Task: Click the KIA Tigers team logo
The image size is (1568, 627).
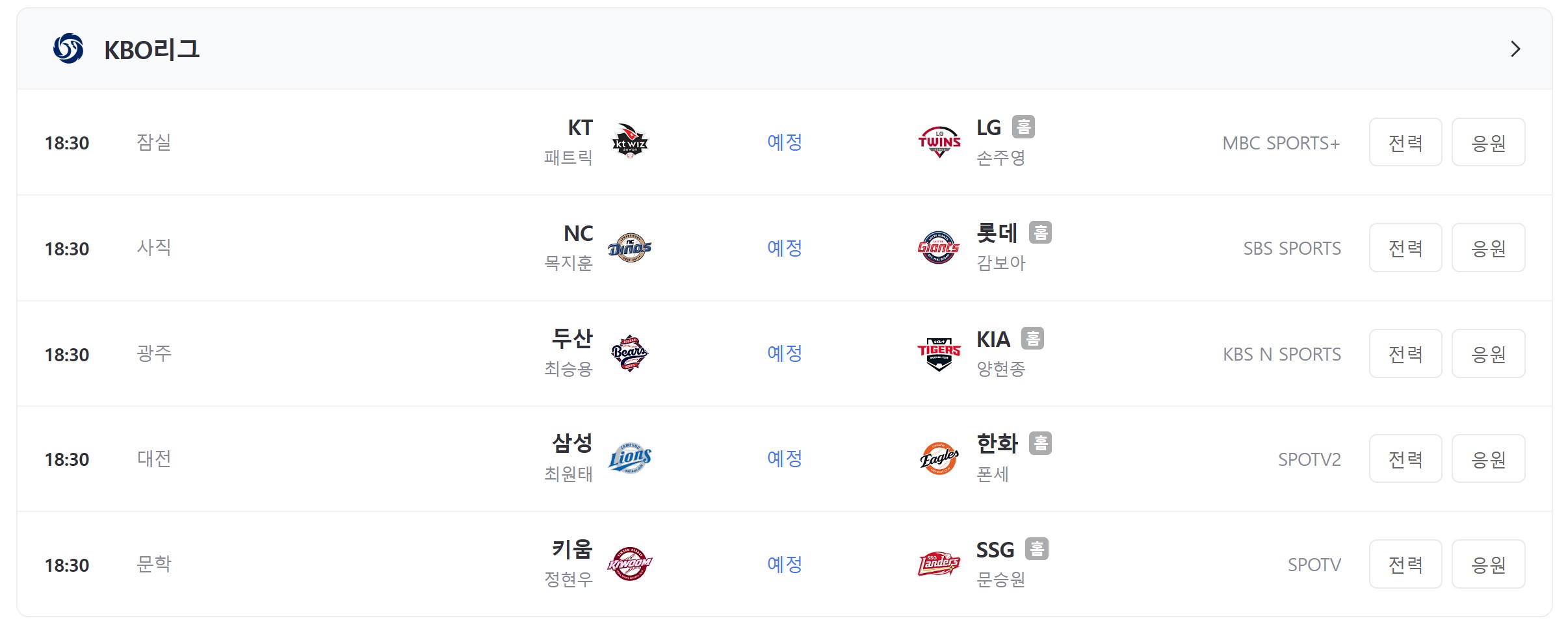Action: pos(939,353)
